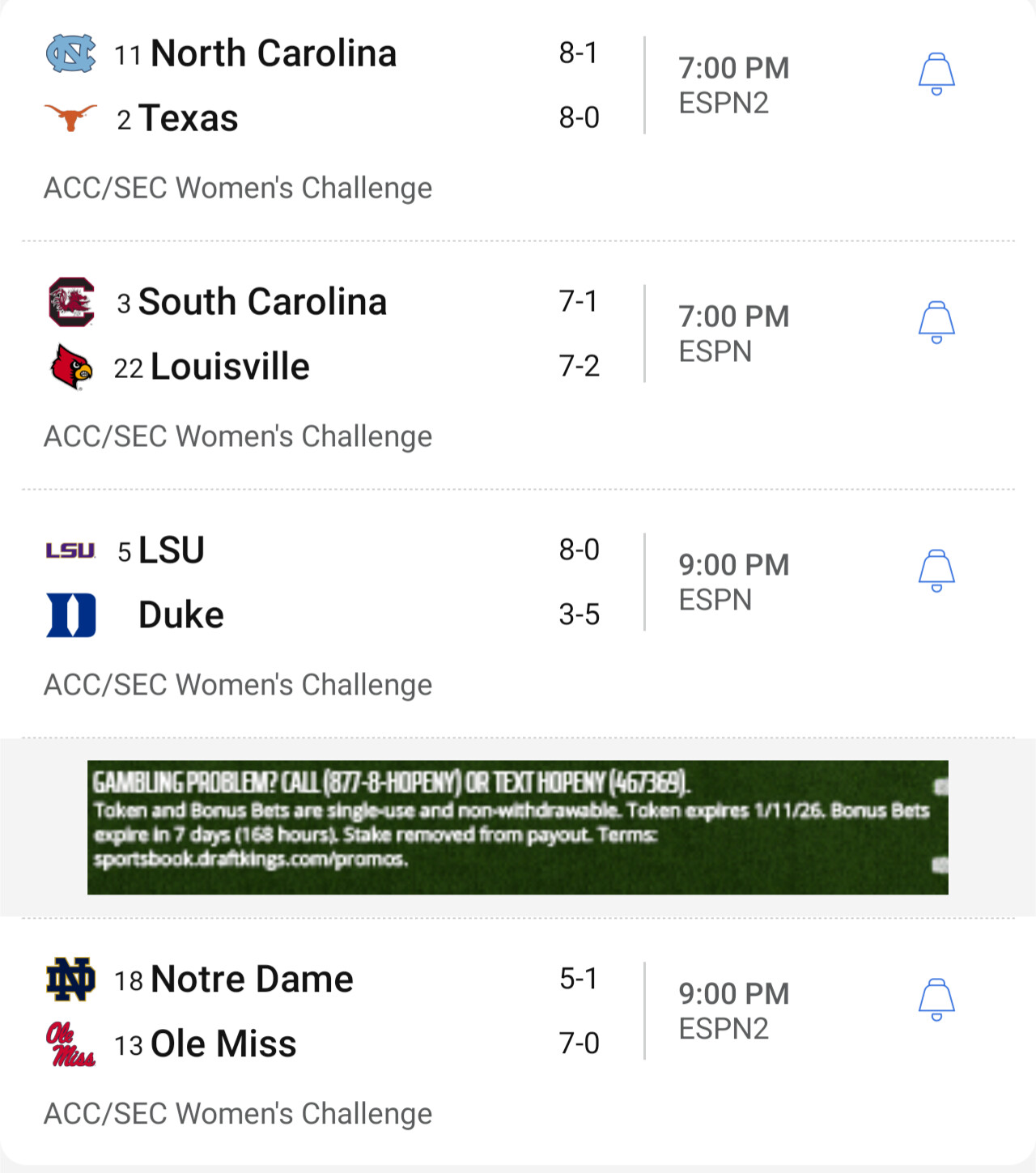Viewport: 1036px width, 1173px height.
Task: Toggle alert bell for South Carolina vs Louisville
Action: point(936,322)
